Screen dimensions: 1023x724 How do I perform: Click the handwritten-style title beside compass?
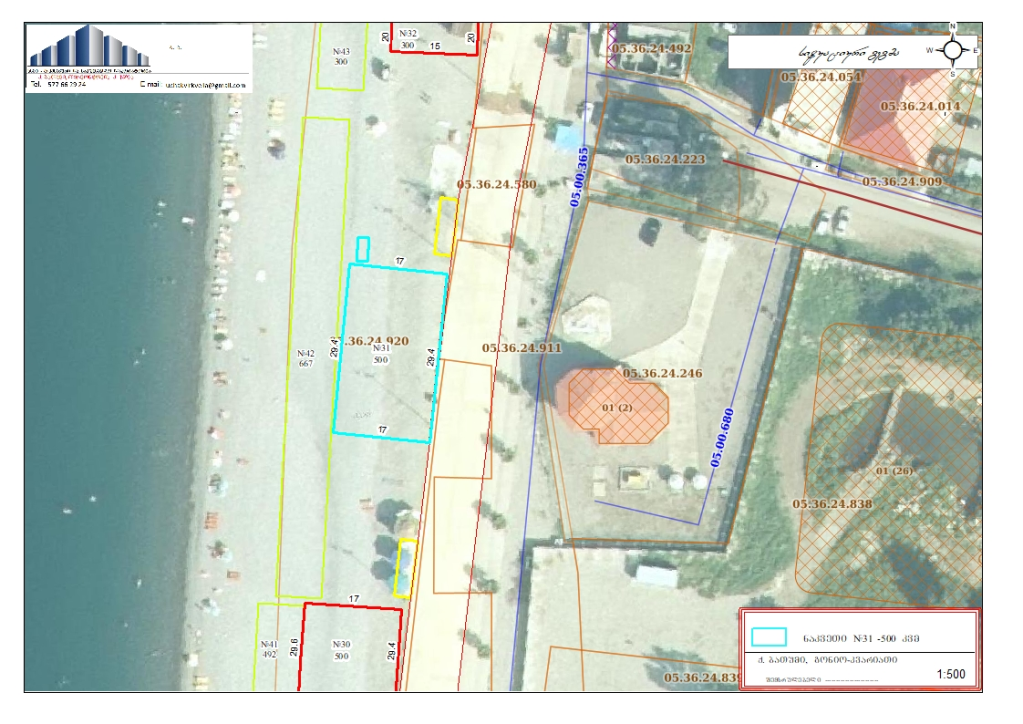849,52
